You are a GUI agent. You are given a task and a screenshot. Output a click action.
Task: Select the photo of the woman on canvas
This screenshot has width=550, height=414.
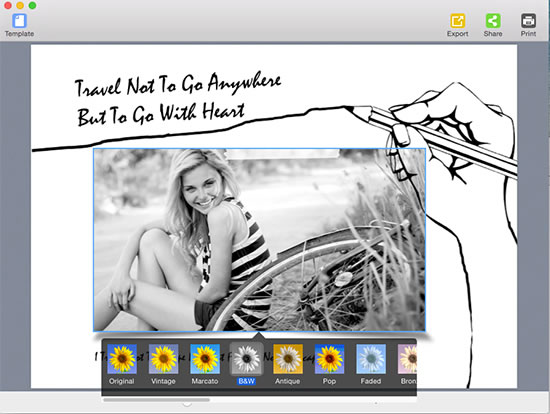[x=259, y=240]
